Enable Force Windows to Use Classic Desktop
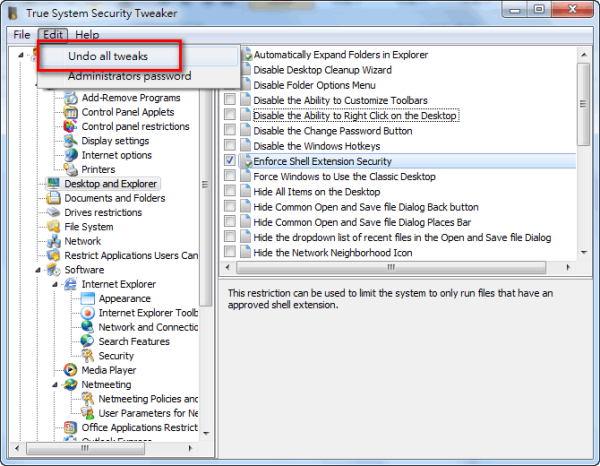Viewport: 600px width, 466px height. [230, 175]
